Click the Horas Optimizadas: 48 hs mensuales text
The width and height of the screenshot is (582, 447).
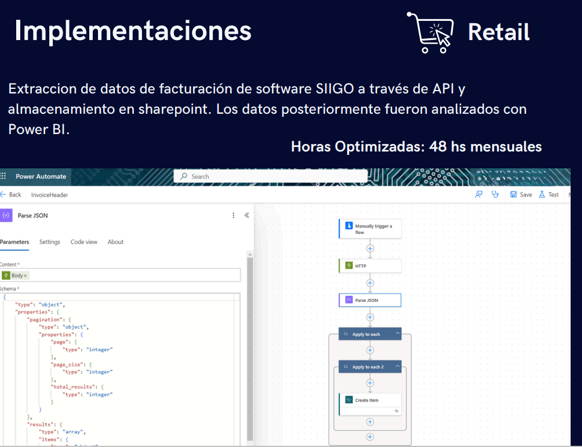(x=416, y=147)
